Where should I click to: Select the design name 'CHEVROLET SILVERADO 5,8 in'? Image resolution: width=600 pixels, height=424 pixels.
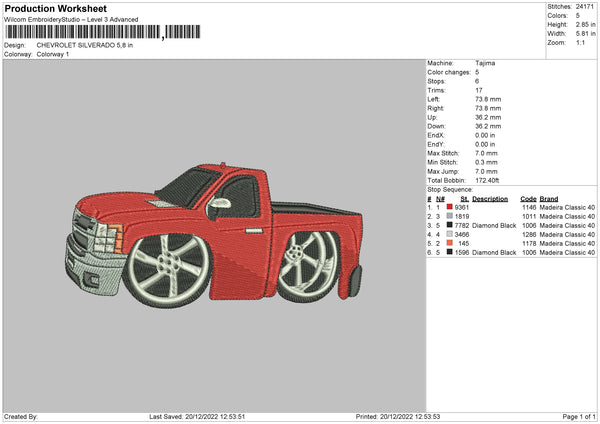pyautogui.click(x=85, y=45)
